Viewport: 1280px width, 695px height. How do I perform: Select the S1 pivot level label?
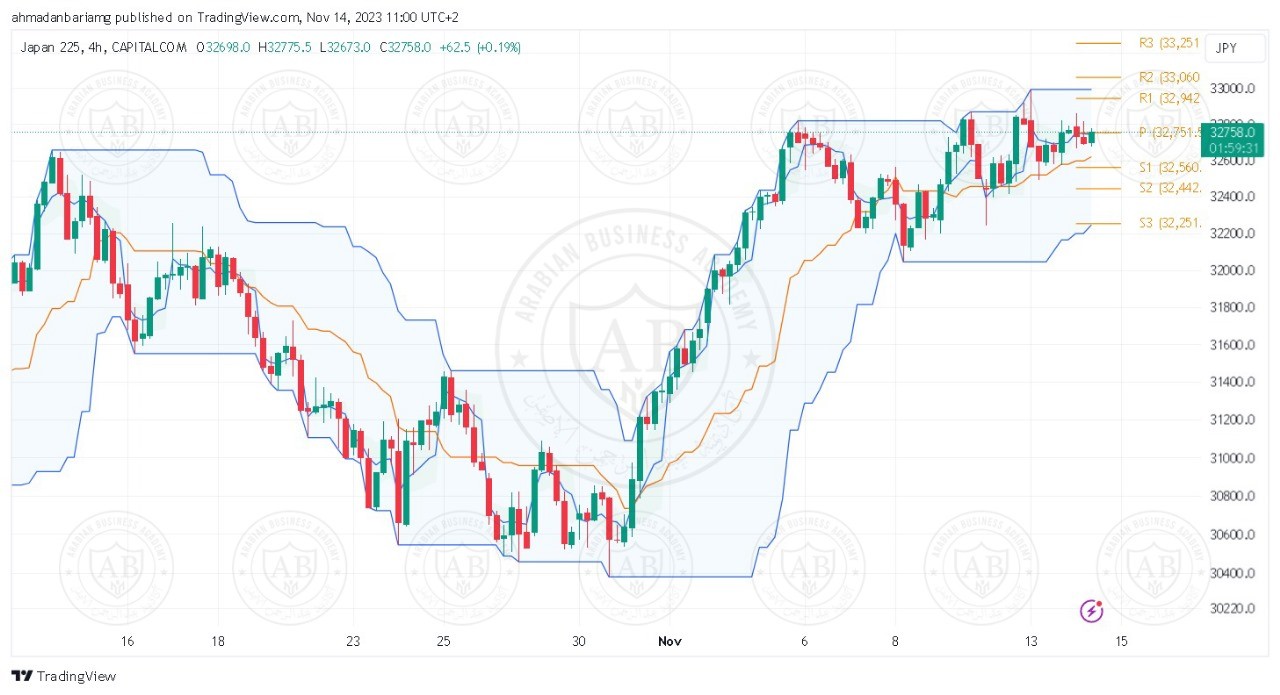1168,167
